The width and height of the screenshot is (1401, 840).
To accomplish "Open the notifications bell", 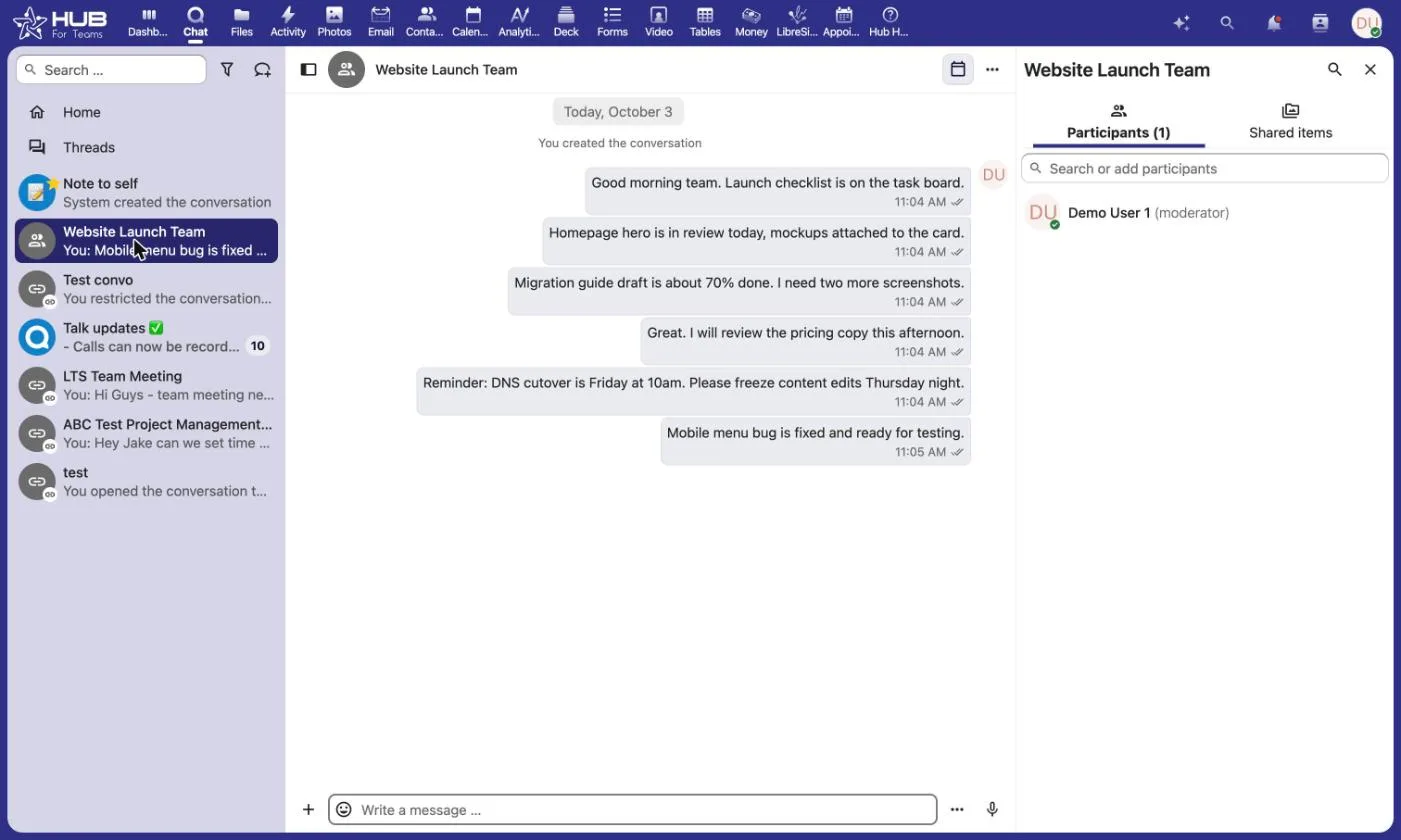I will 1273,22.
